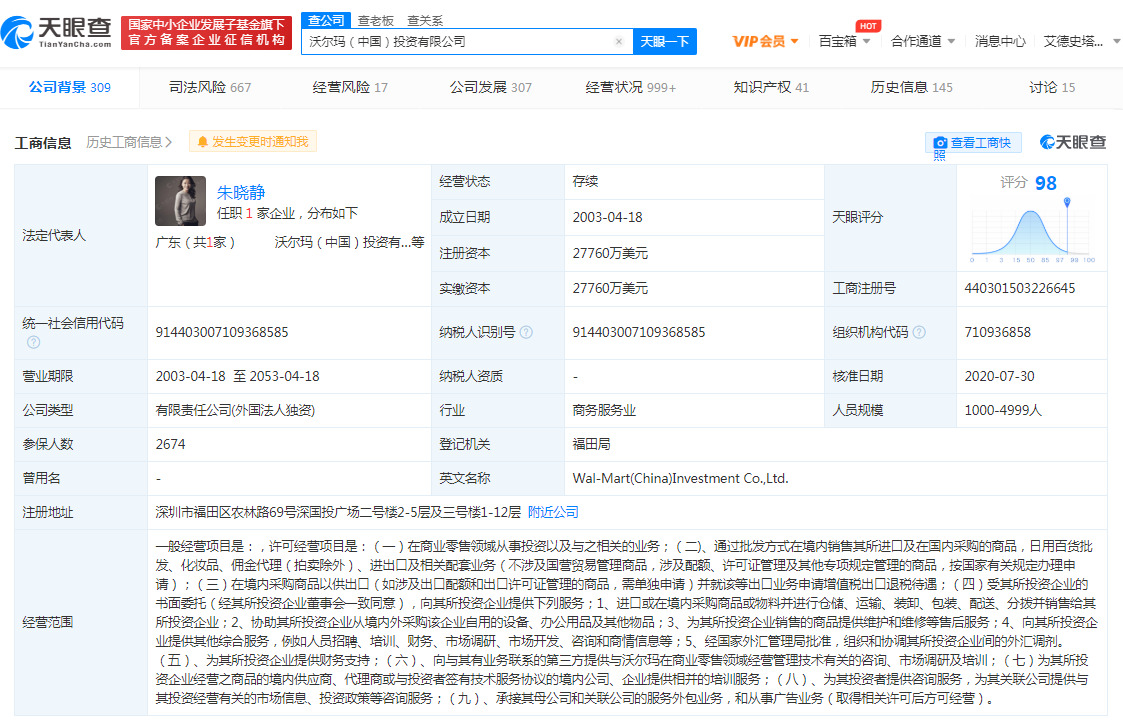The image size is (1123, 728).
Task: Click the help icon next to 纳税人识别号
Action: coord(526,332)
